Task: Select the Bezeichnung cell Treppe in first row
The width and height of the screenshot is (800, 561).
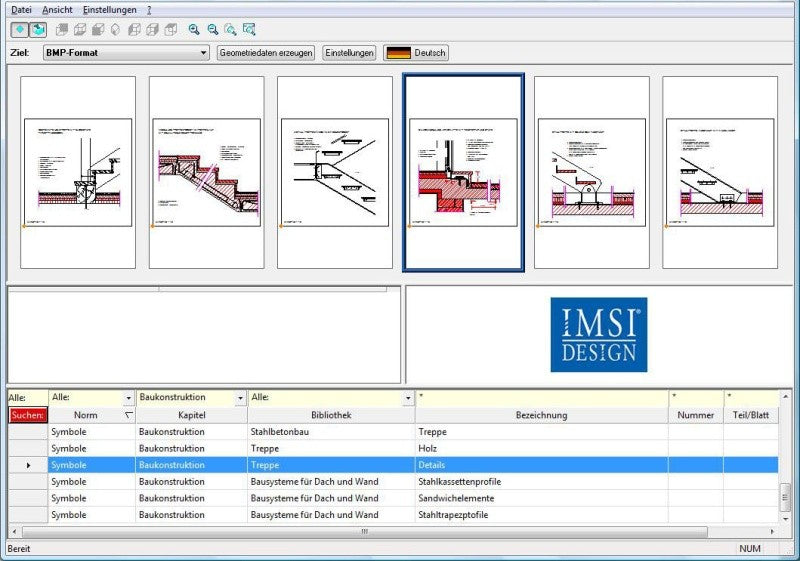Action: coord(542,432)
